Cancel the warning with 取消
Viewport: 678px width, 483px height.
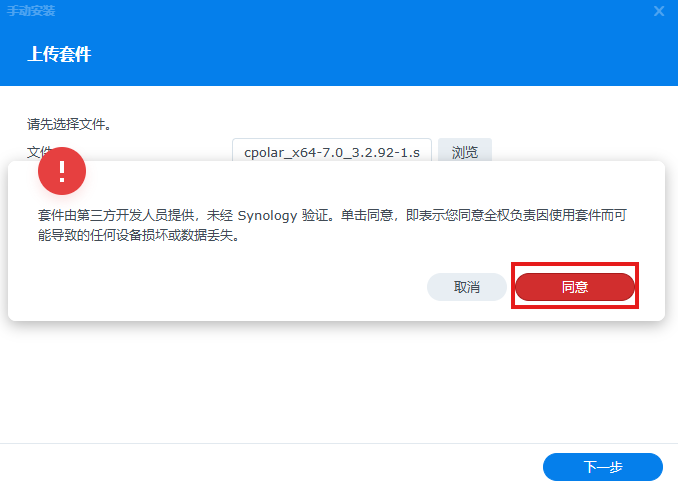pyautogui.click(x=467, y=287)
